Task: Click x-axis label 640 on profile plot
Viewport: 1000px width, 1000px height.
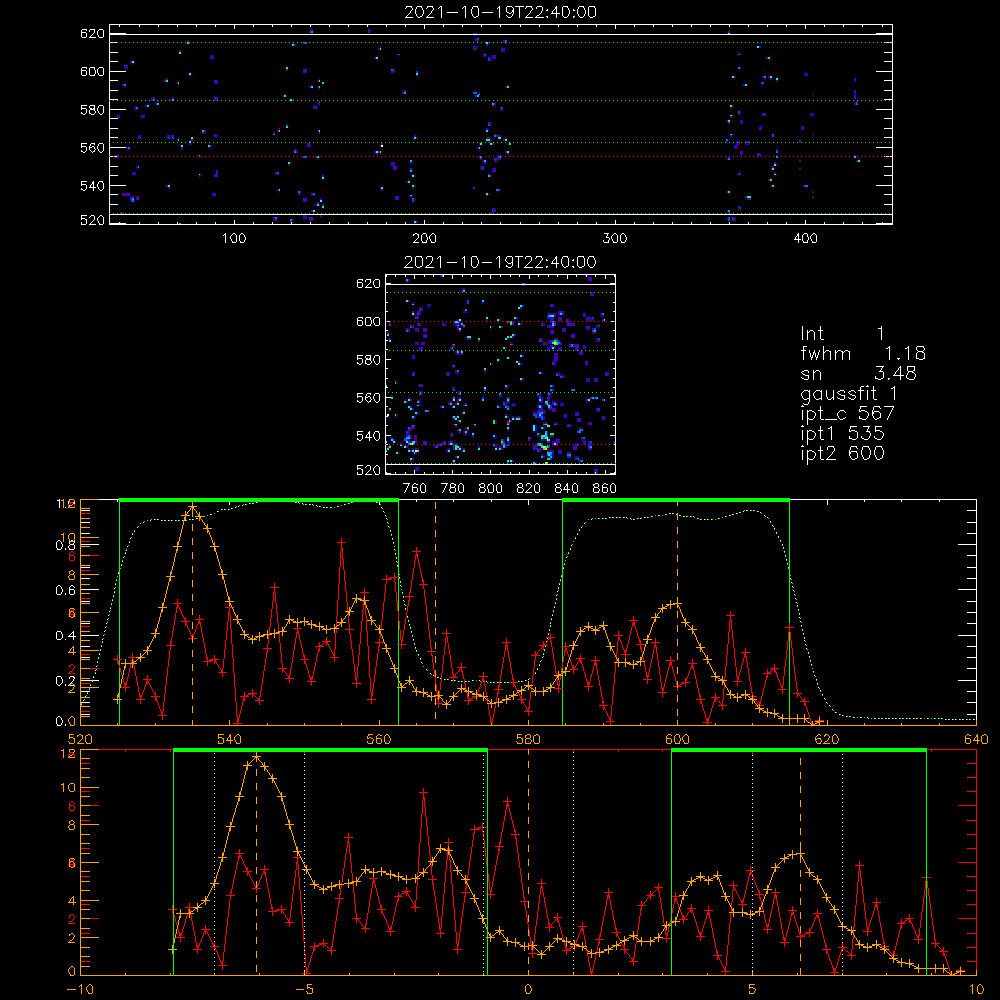Action: [976, 739]
